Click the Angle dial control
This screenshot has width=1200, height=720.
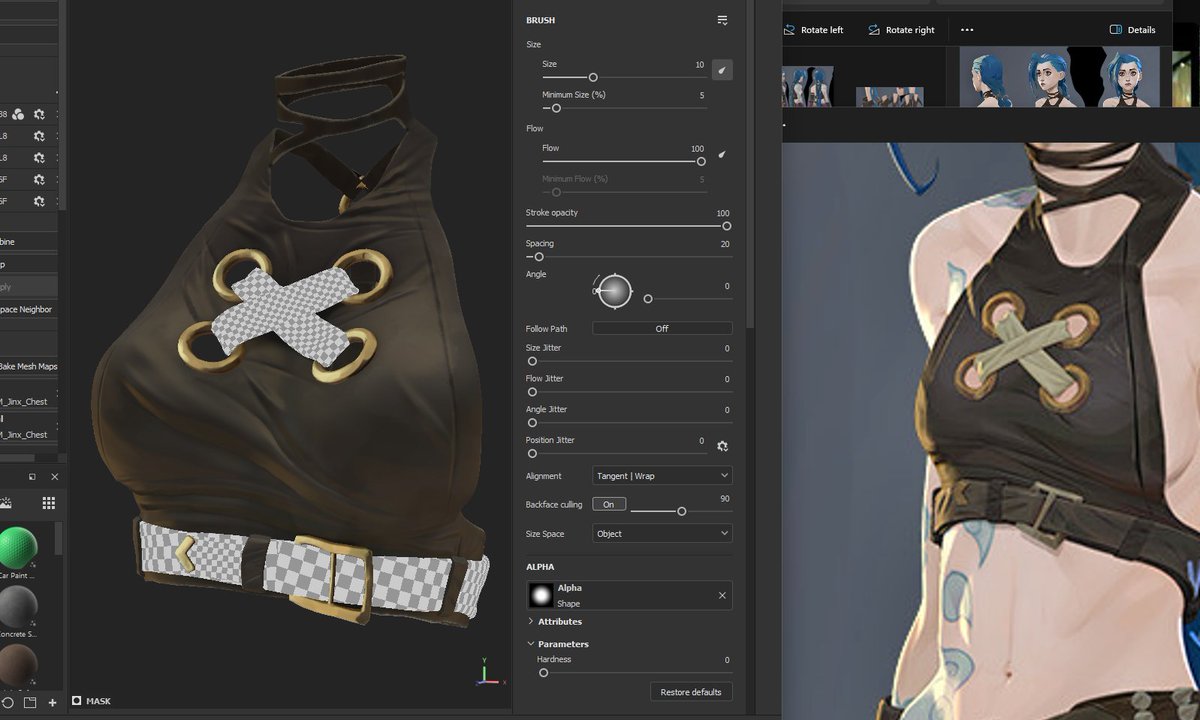(614, 291)
